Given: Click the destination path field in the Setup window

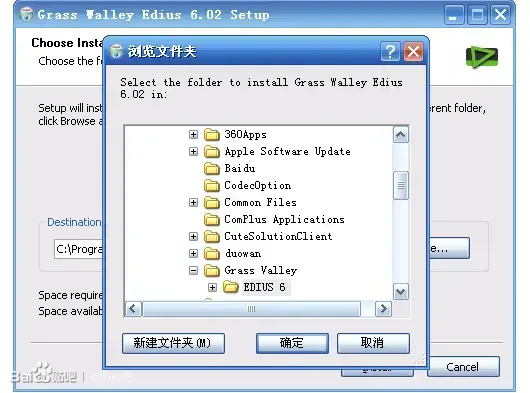Looking at the screenshot, I should [x=79, y=249].
